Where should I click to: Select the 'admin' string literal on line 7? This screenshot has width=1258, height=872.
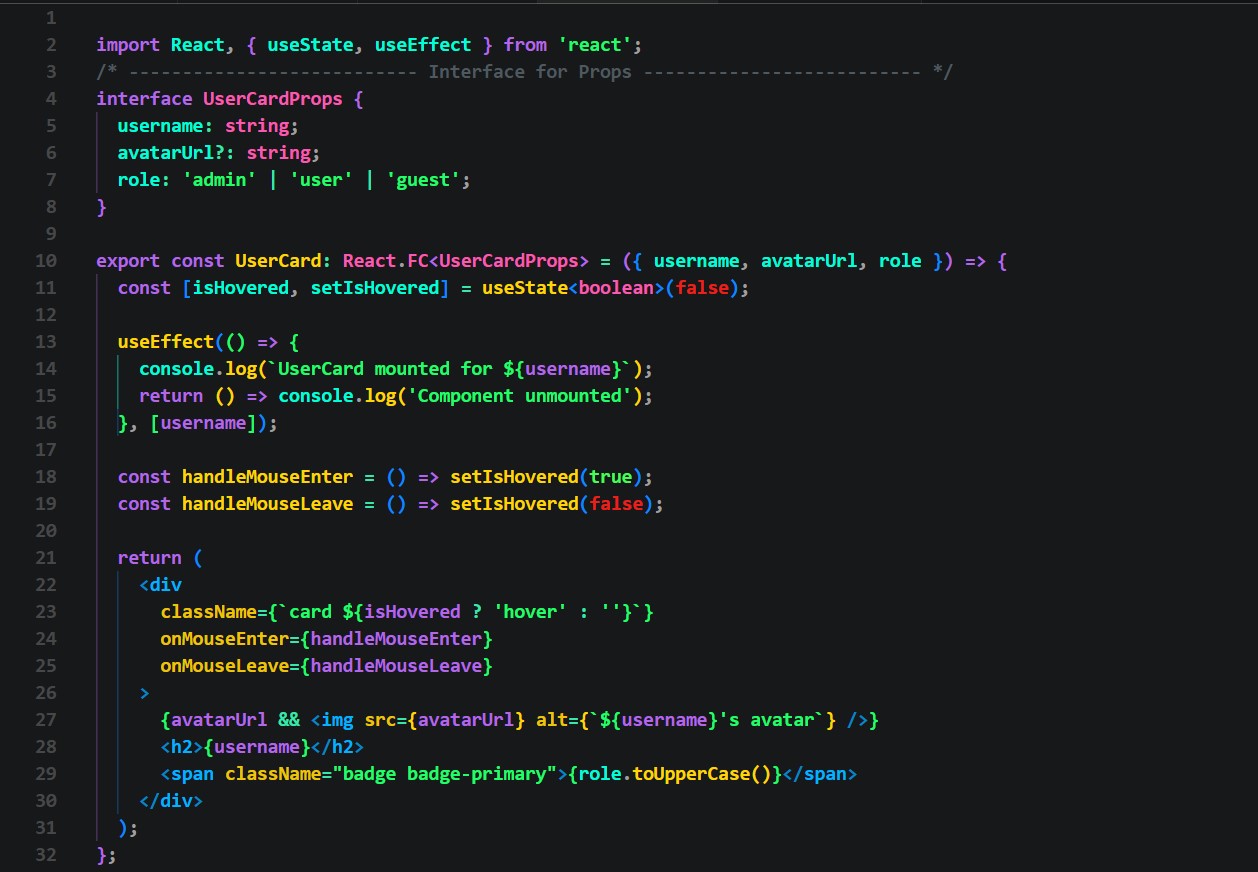[219, 180]
